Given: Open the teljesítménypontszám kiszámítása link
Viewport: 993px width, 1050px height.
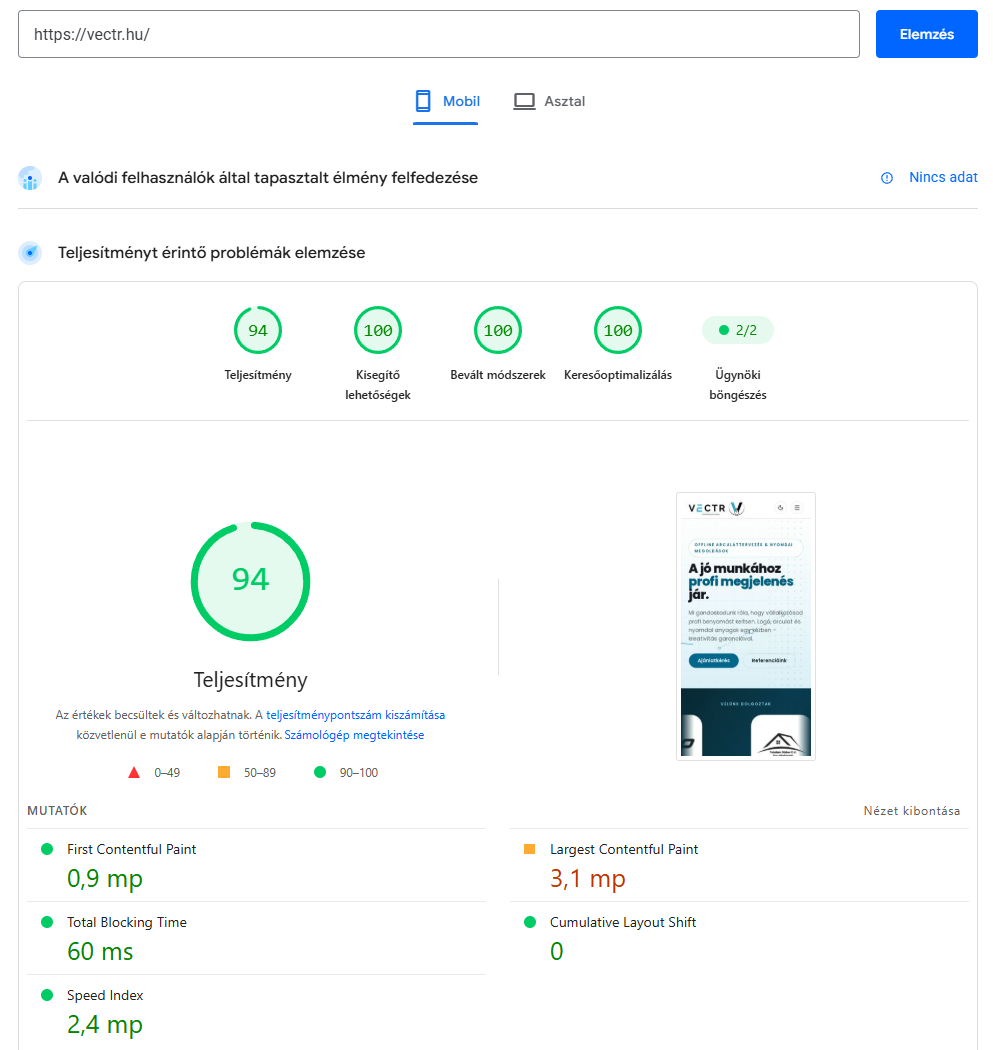Looking at the screenshot, I should [x=356, y=715].
